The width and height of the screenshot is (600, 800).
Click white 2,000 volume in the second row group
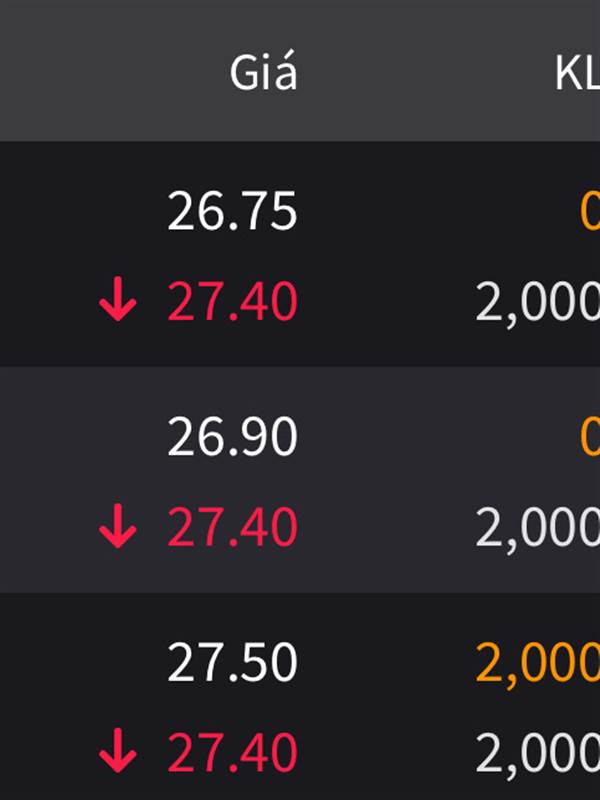[538, 527]
